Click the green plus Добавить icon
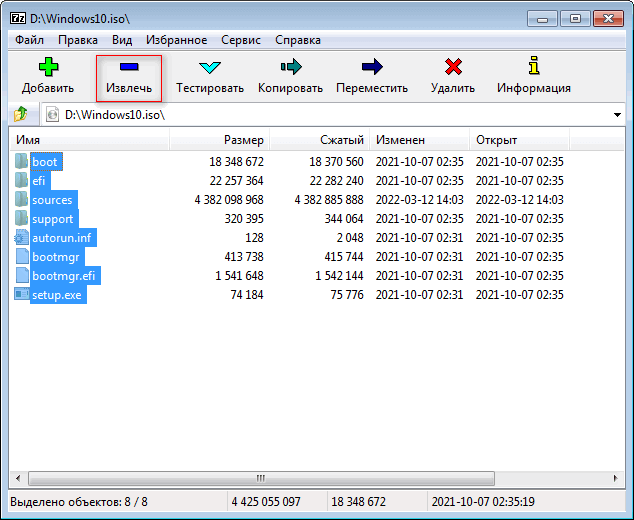This screenshot has height=520, width=634. [49, 67]
